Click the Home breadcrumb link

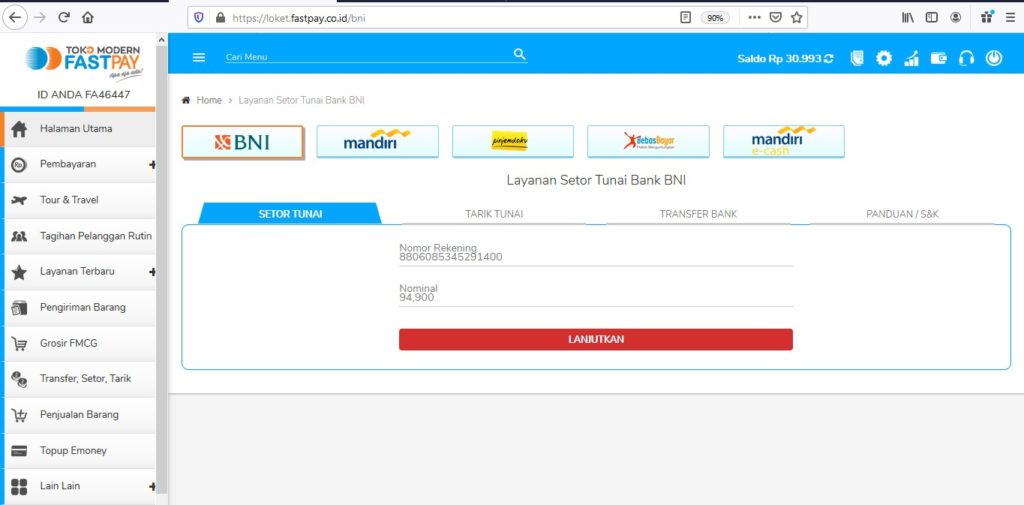209,101
